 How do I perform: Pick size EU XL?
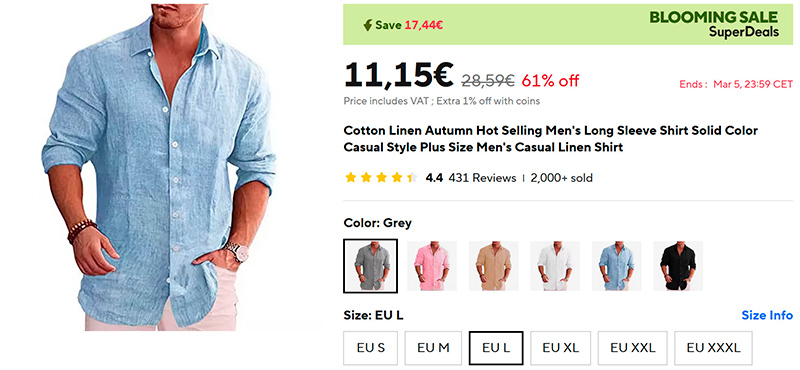pyautogui.click(x=561, y=348)
